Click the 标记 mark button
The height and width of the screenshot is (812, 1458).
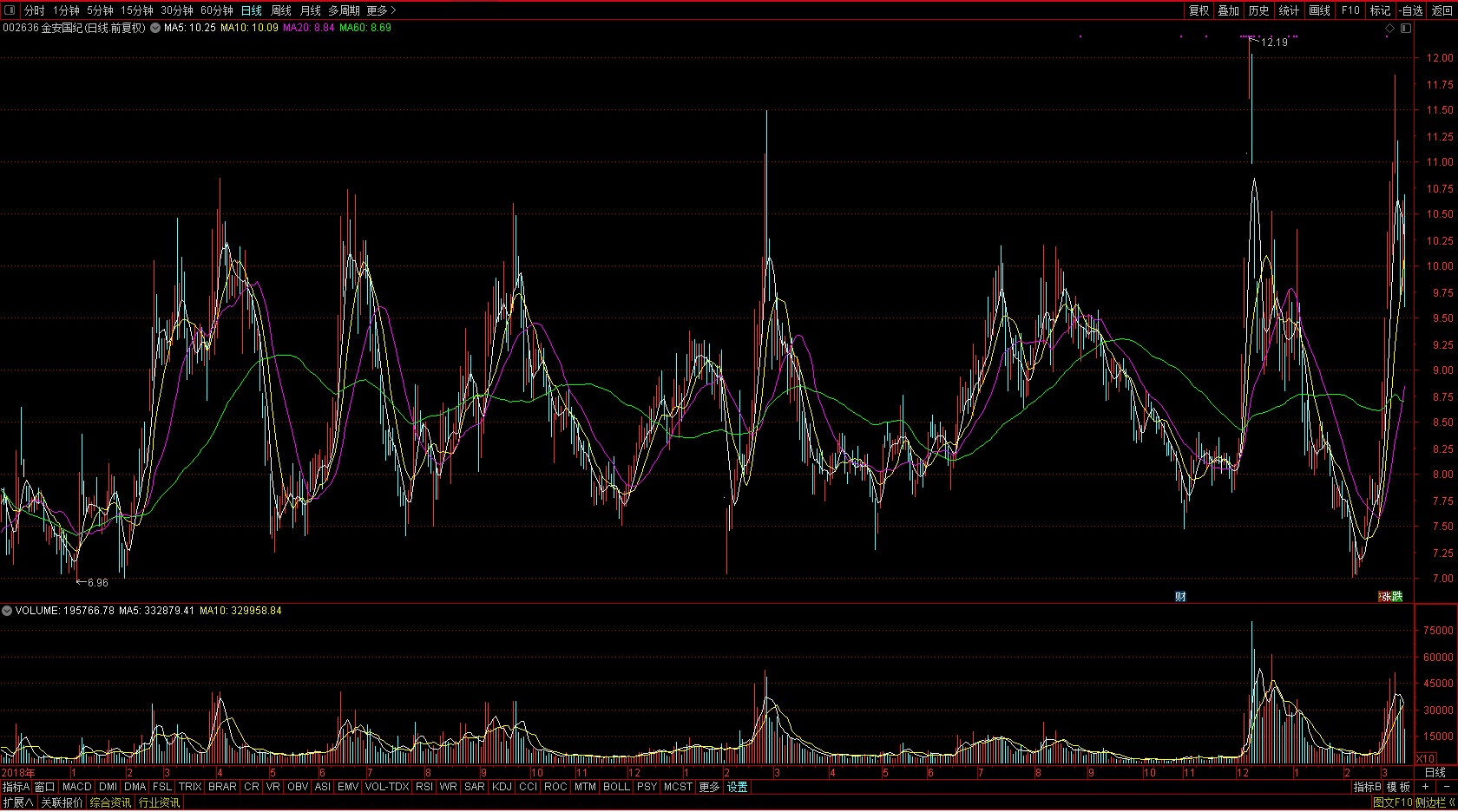point(1381,10)
